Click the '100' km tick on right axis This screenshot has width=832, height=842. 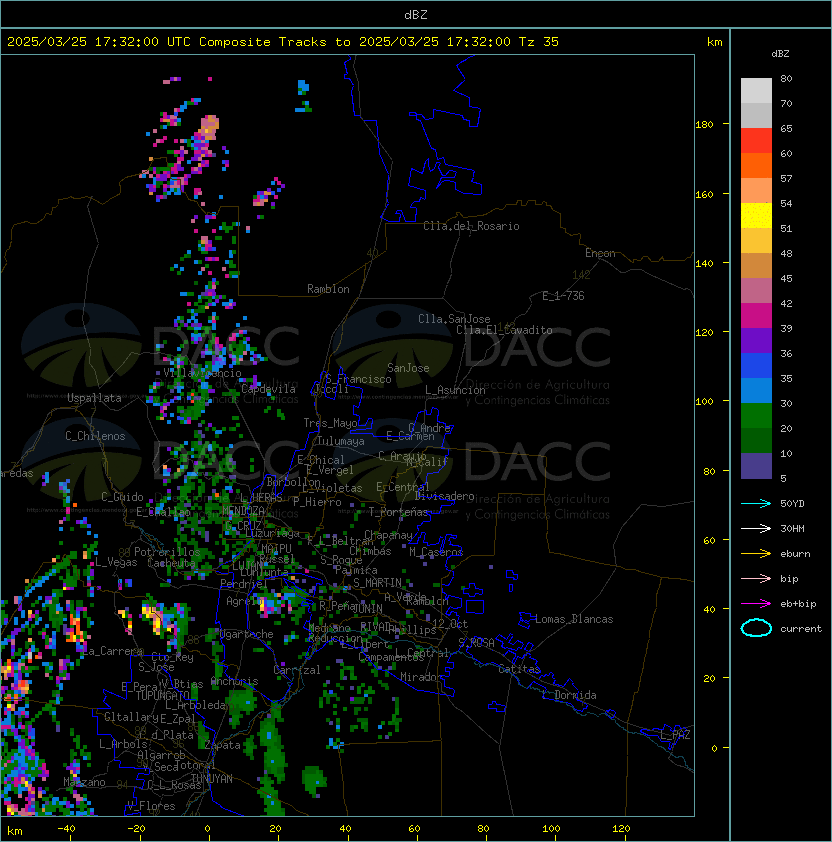pyautogui.click(x=704, y=402)
